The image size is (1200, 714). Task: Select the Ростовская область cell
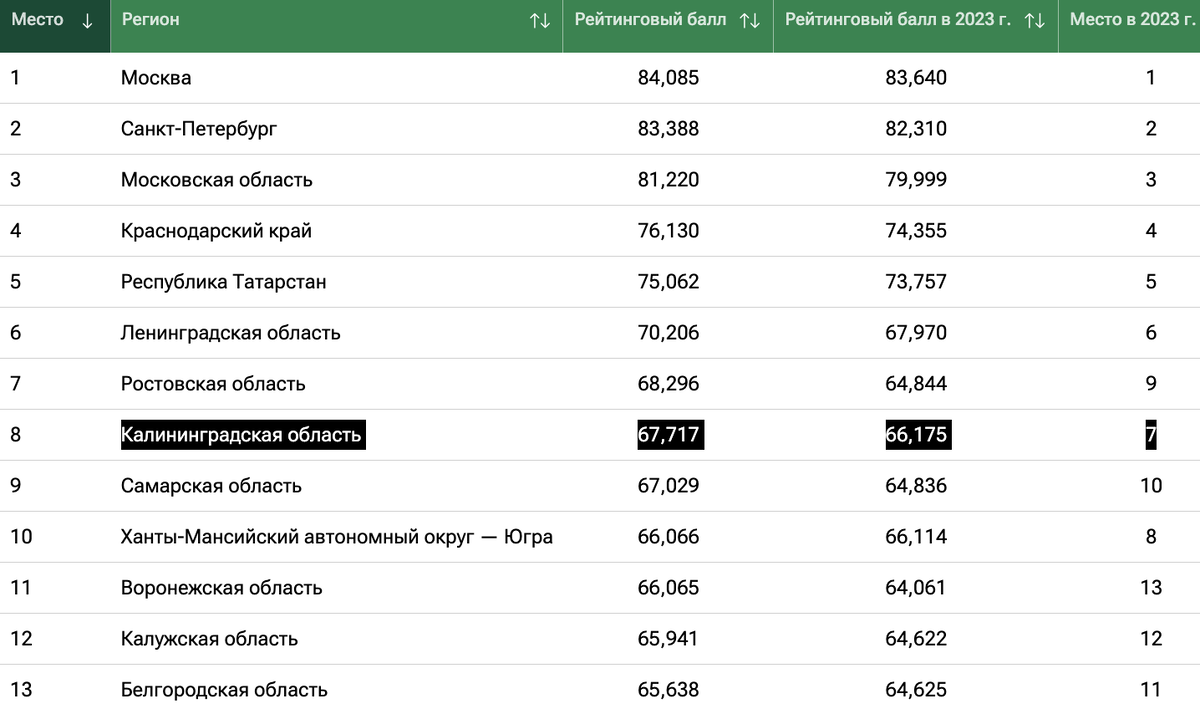pos(213,384)
